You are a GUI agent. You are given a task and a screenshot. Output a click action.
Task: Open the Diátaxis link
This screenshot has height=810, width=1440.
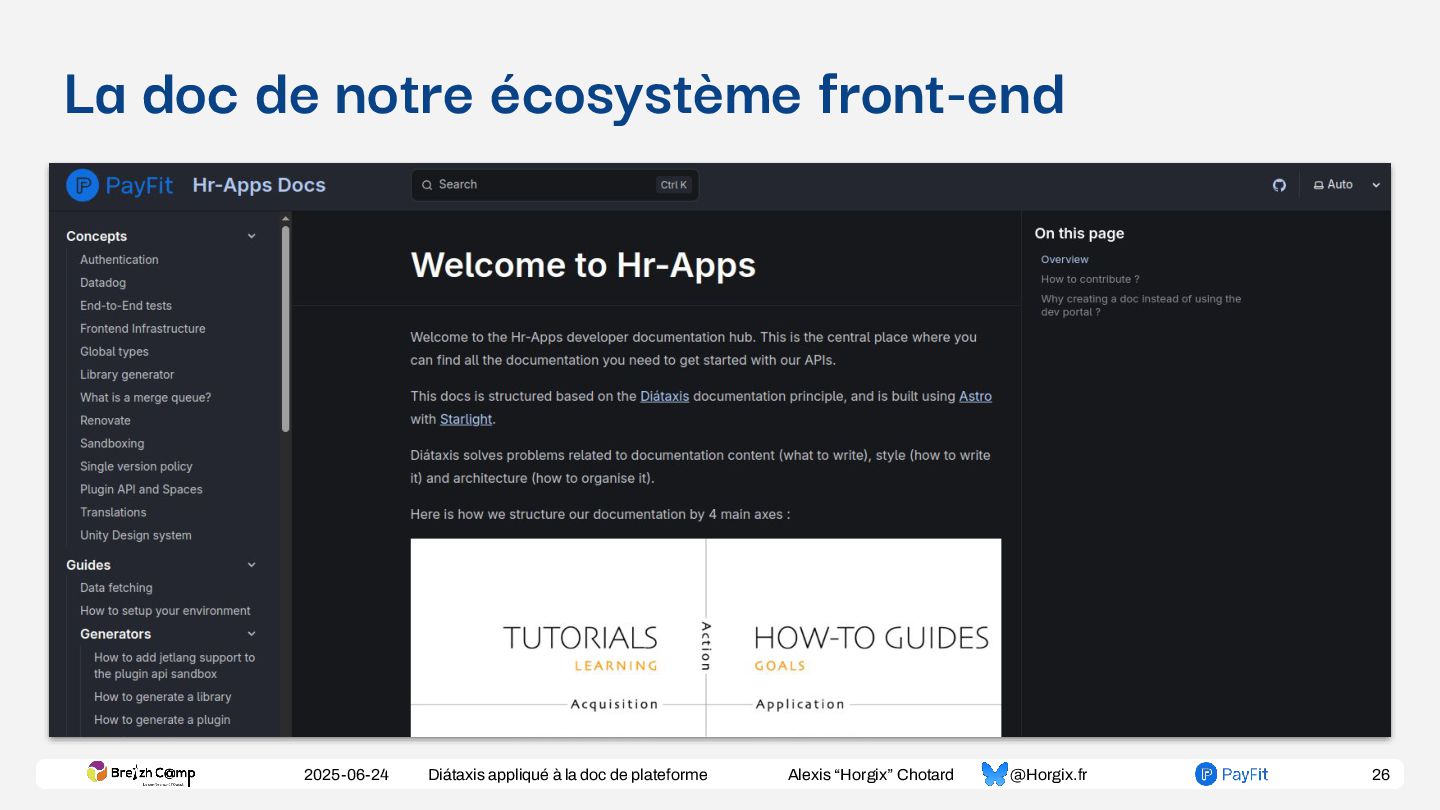click(x=664, y=396)
